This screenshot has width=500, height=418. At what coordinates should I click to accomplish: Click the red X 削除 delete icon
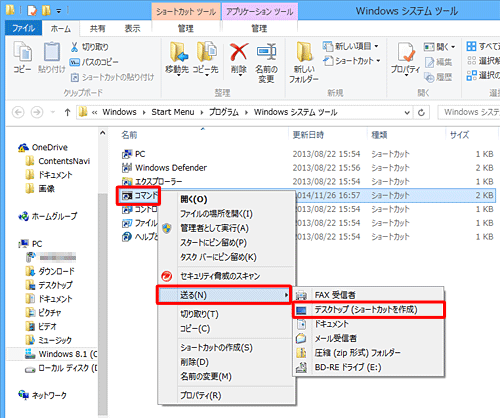click(239, 53)
